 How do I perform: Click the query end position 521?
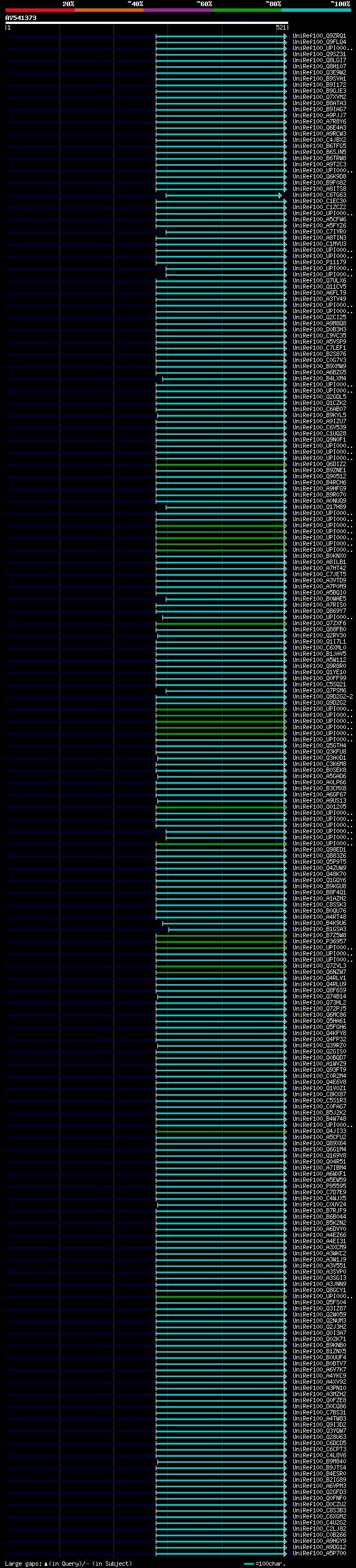[280, 27]
